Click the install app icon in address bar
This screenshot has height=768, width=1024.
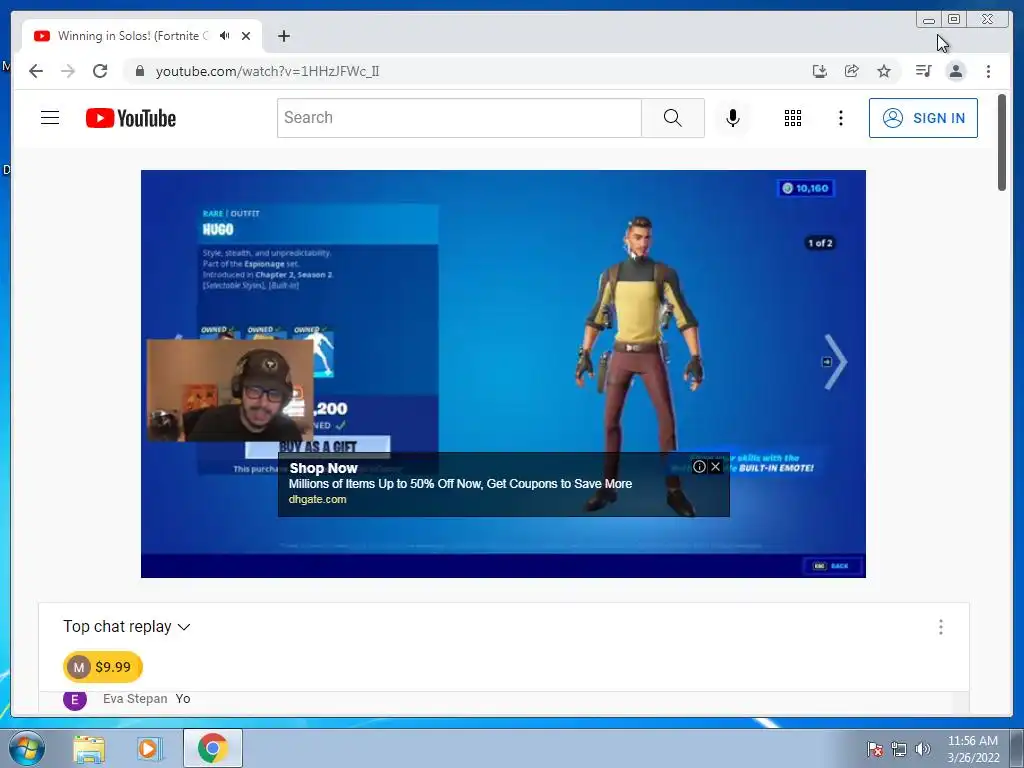coord(820,71)
